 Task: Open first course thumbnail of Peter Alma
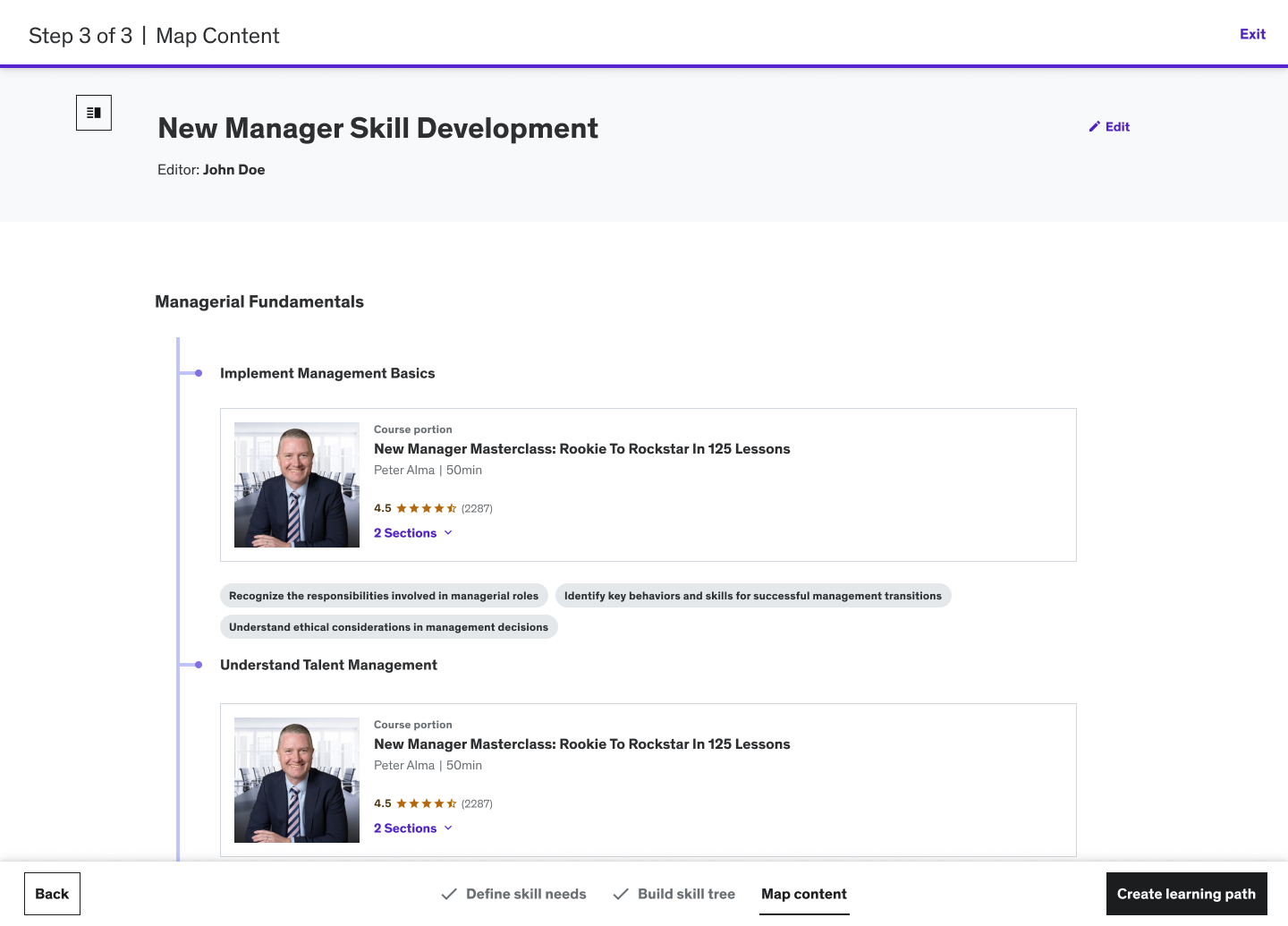(297, 485)
